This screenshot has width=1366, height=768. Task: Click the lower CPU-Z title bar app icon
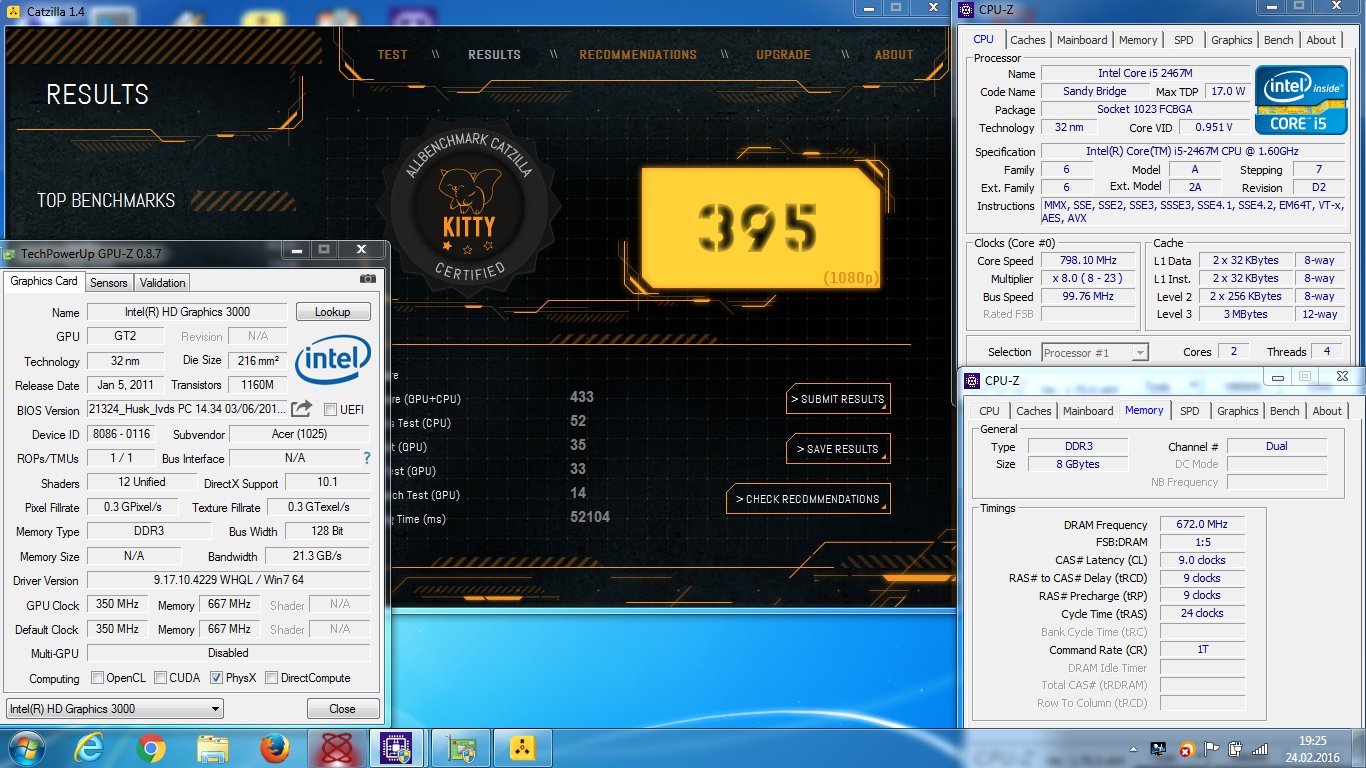(972, 380)
